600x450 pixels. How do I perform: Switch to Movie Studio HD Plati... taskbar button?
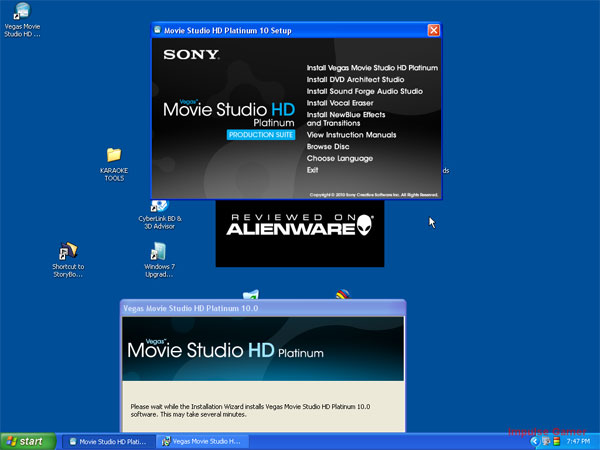pyautogui.click(x=109, y=441)
